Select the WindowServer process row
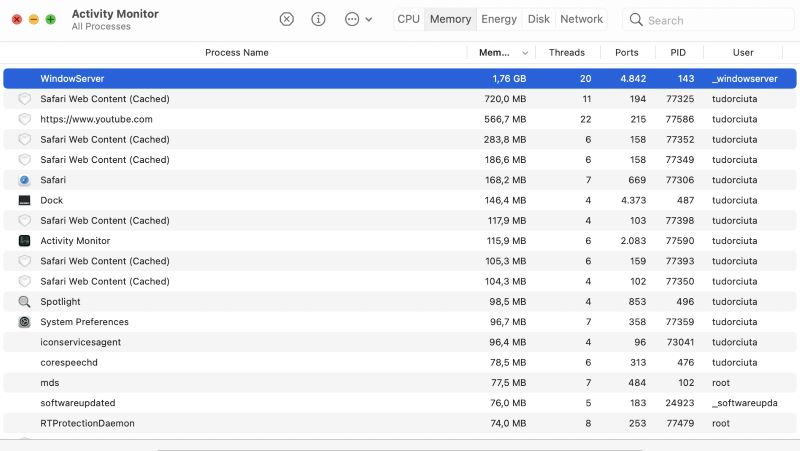 (399, 79)
